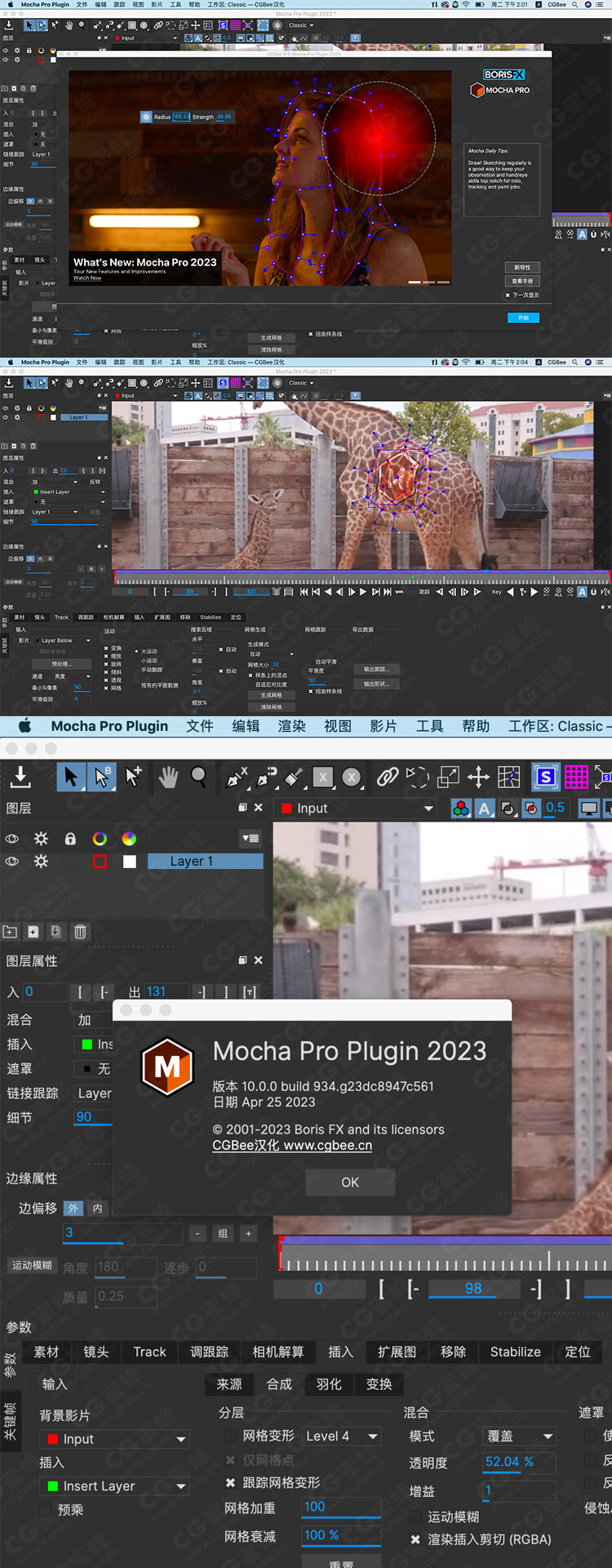Hide Layer 1 with its eye toggle
Screen dimensions: 612x1568
click(12, 861)
